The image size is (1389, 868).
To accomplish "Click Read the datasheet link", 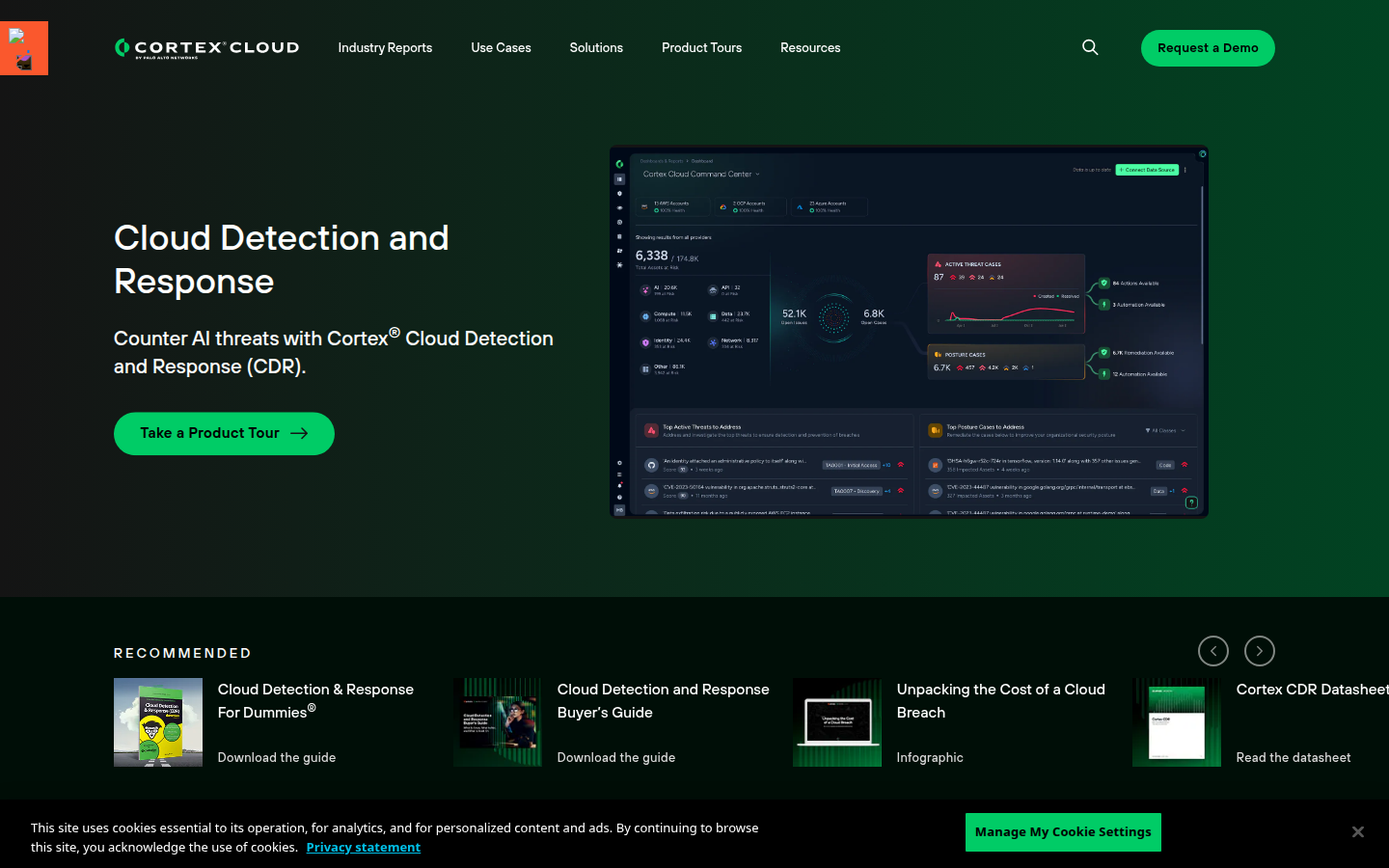I will pyautogui.click(x=1294, y=758).
